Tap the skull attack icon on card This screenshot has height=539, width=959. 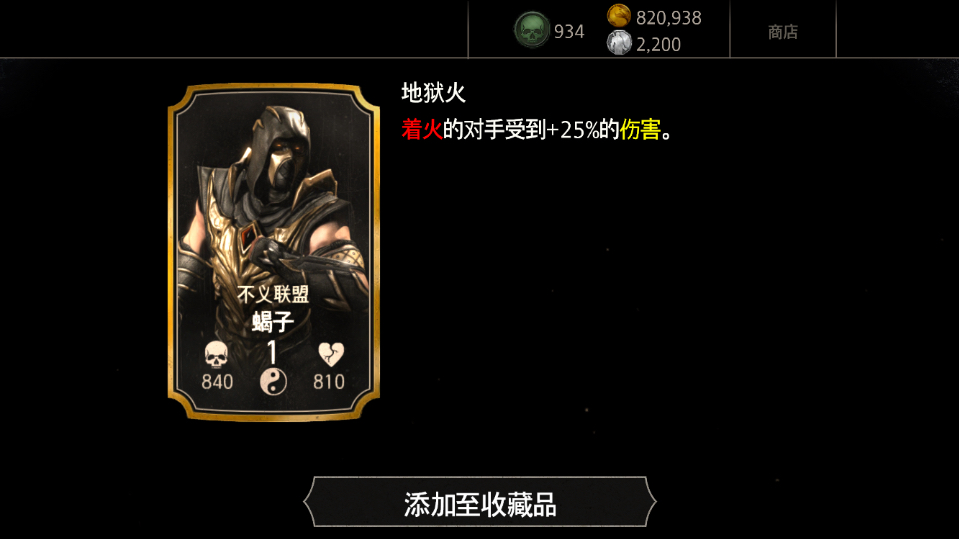pyautogui.click(x=216, y=355)
